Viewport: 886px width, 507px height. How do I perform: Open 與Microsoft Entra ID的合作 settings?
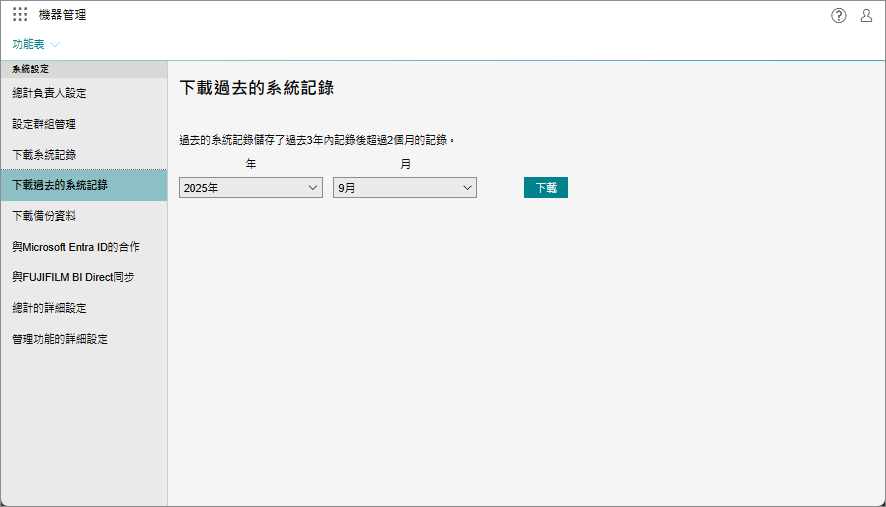(x=76, y=247)
